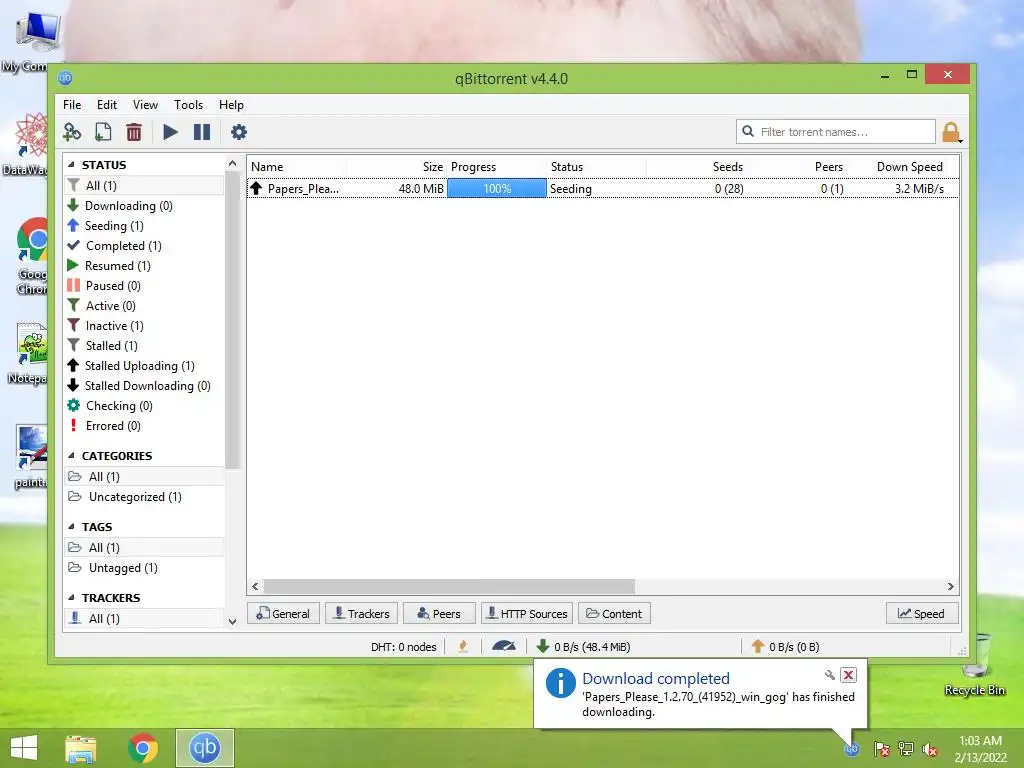1024x768 pixels.
Task: Select the Uncategorized (1) category
Action: pos(144,497)
